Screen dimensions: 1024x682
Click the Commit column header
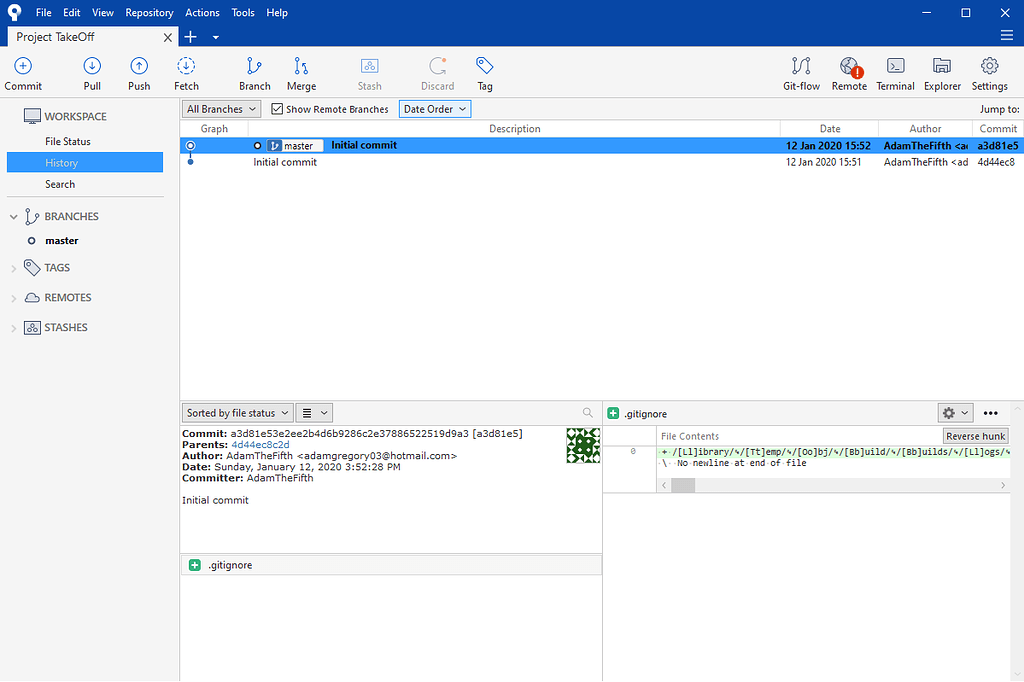click(x=998, y=129)
